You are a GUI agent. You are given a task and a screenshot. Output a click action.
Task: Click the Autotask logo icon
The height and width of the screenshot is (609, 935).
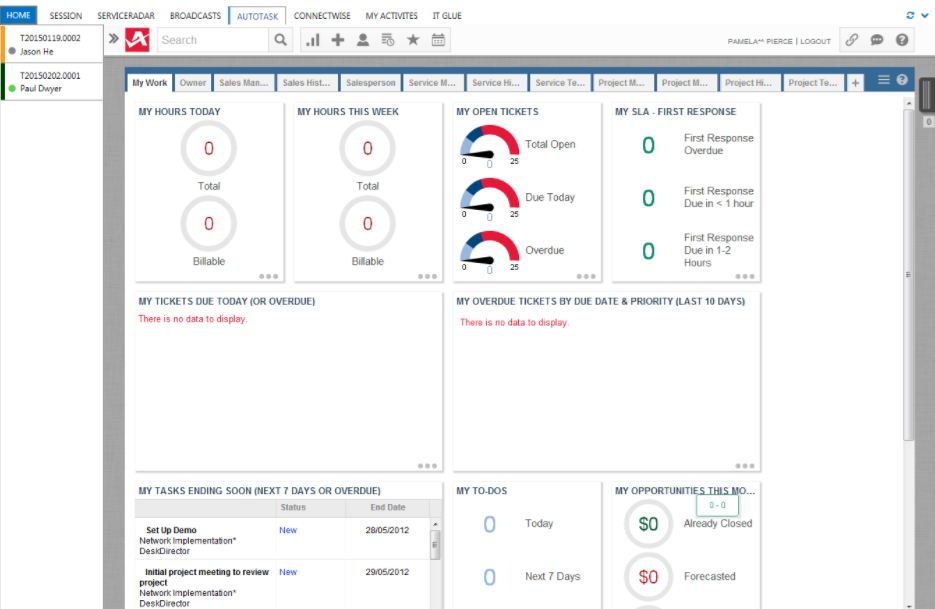137,40
